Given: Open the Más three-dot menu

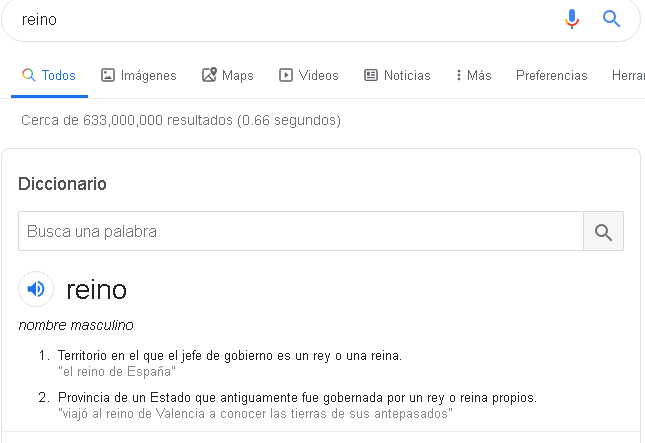Looking at the screenshot, I should [x=474, y=75].
